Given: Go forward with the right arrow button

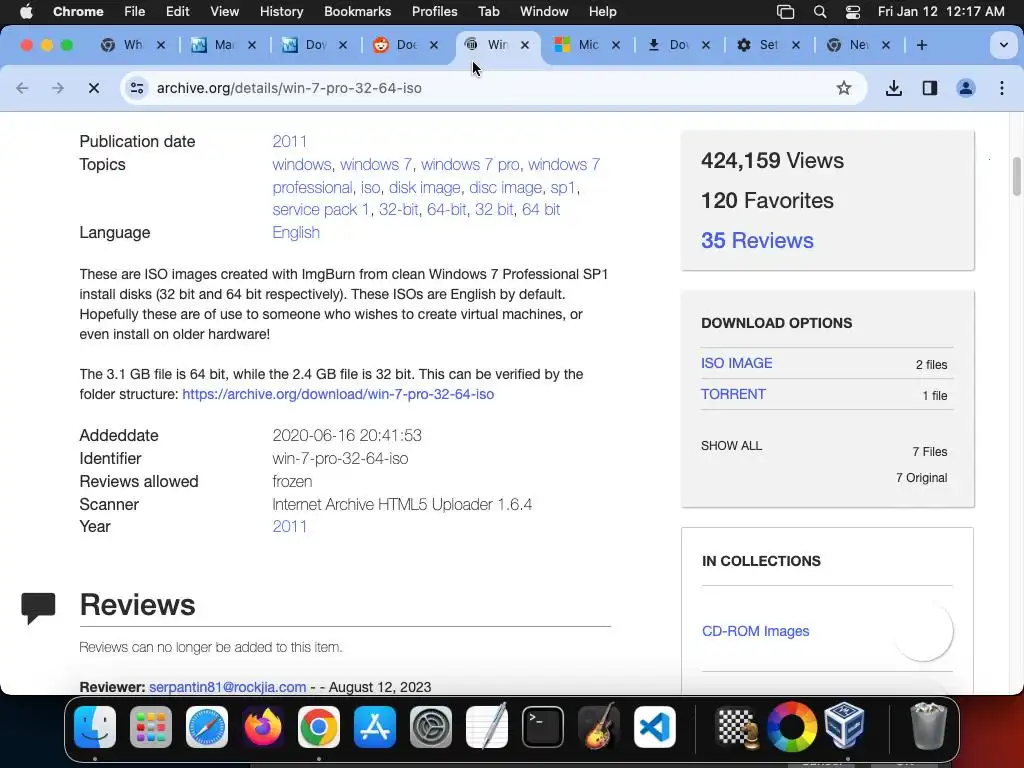Looking at the screenshot, I should click(x=58, y=88).
